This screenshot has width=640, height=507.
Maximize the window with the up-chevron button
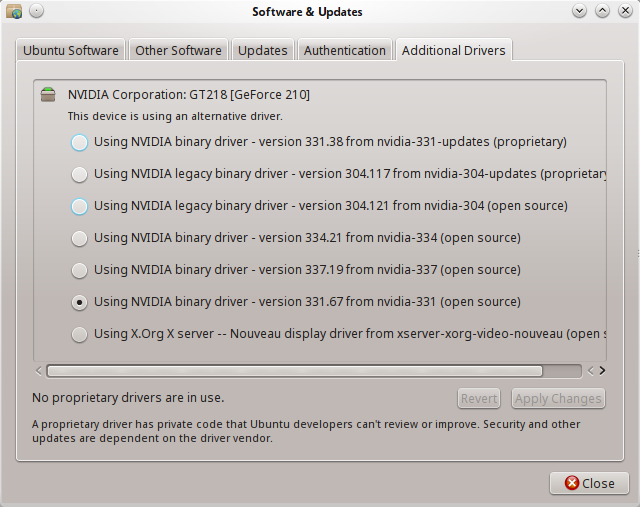(x=602, y=11)
